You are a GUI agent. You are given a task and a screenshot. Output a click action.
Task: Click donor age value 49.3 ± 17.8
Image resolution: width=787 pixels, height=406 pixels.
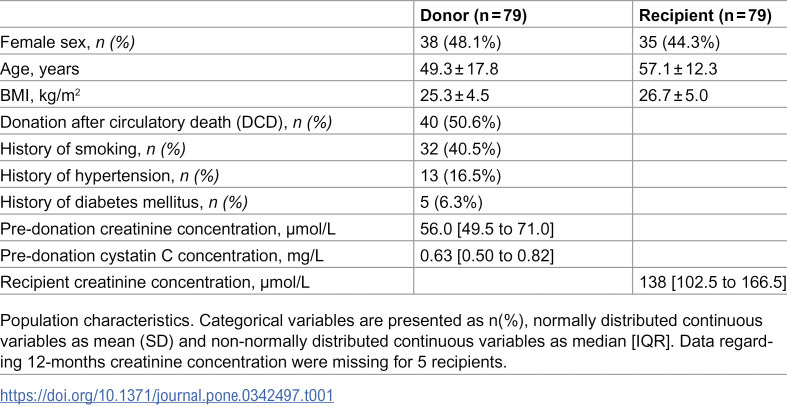(x=459, y=69)
